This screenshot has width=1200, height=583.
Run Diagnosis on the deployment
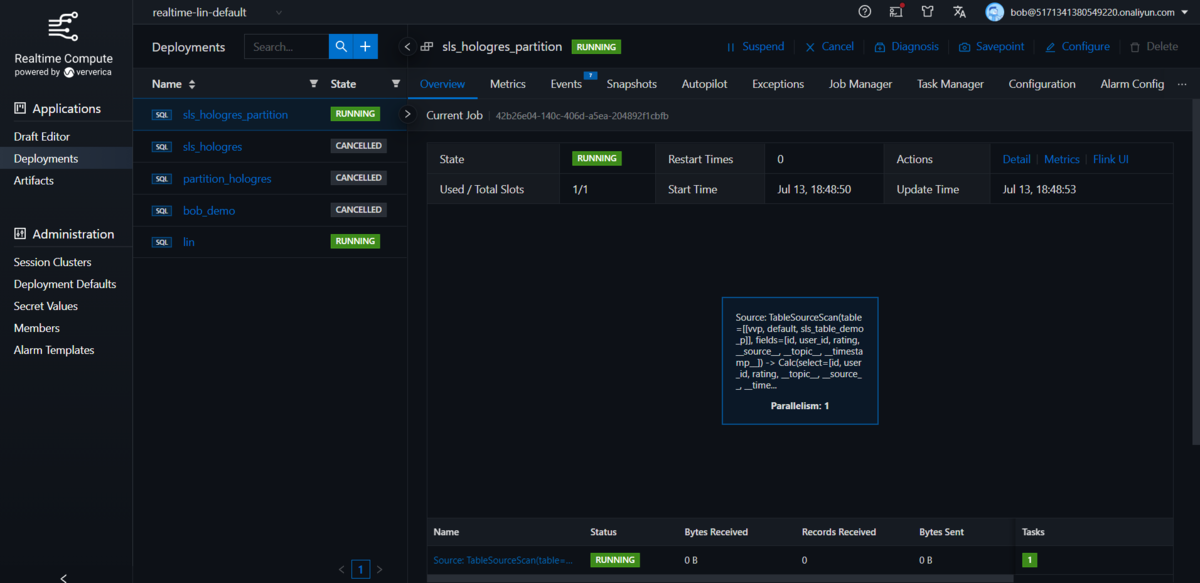(906, 47)
